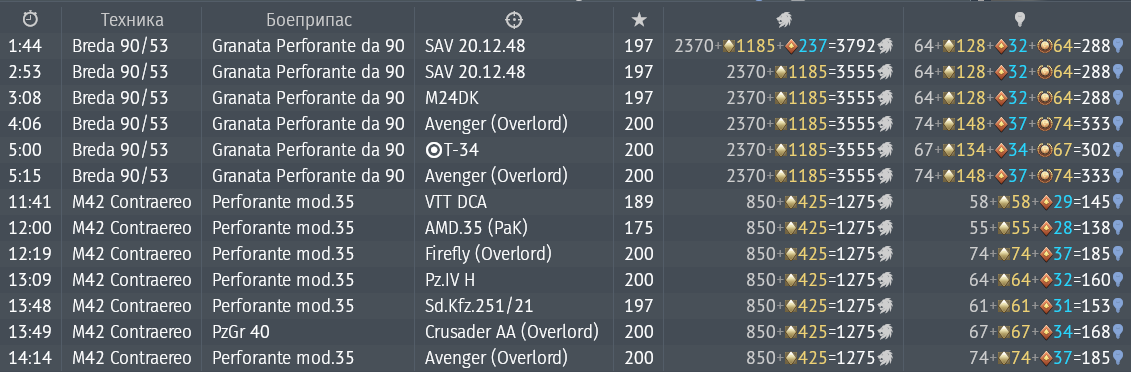
Task: Click the Pz.IV H target entry
Action: tap(450, 280)
